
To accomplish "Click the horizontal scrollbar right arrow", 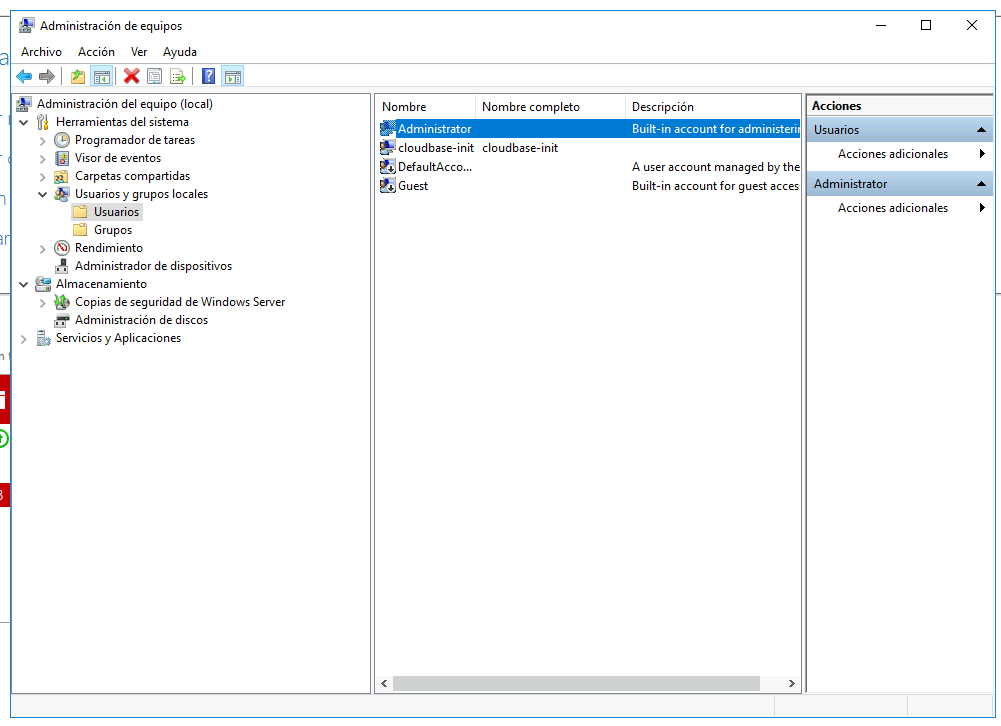I will click(792, 683).
